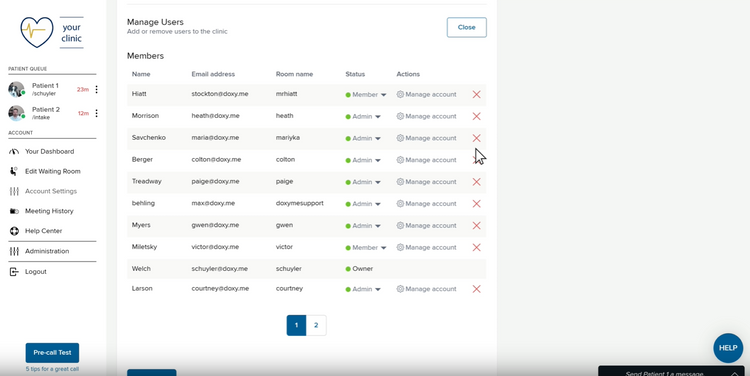Remove user behling with red X
Image resolution: width=750 pixels, height=376 pixels.
point(476,204)
